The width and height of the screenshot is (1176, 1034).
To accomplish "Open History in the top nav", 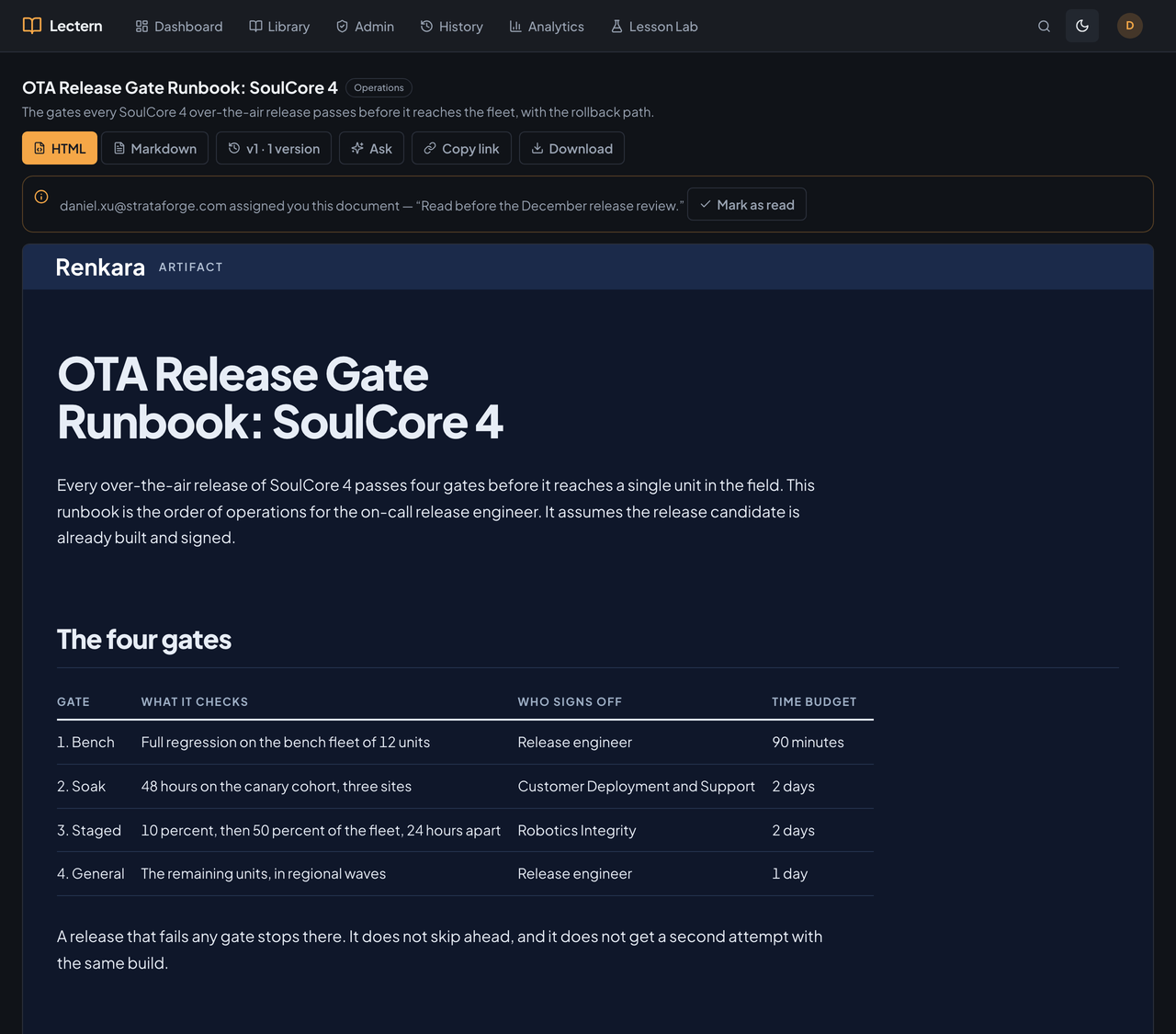I will (452, 27).
